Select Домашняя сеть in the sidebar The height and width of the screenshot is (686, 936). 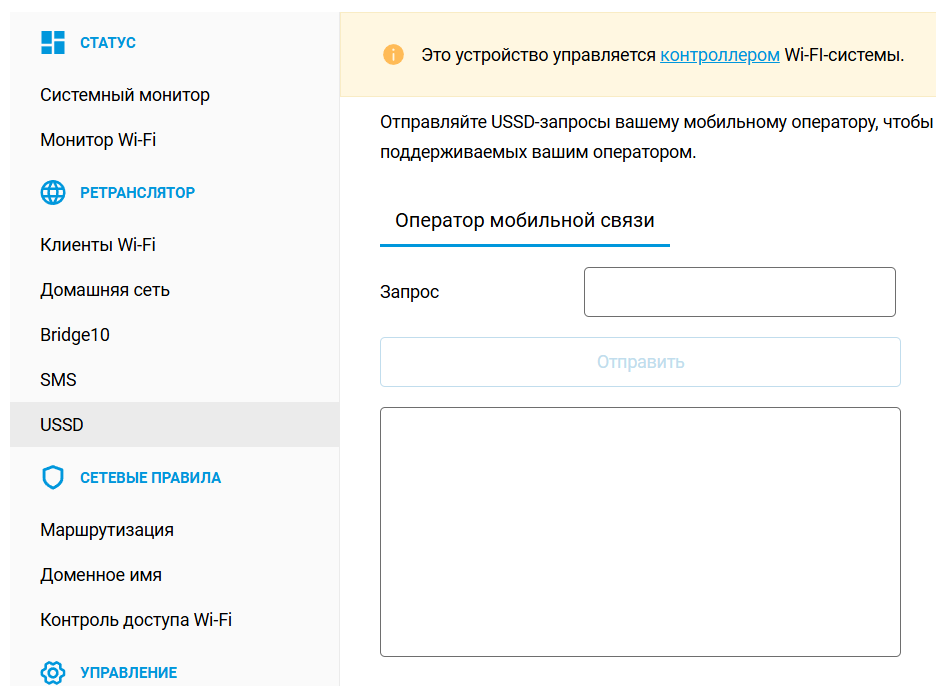point(105,290)
